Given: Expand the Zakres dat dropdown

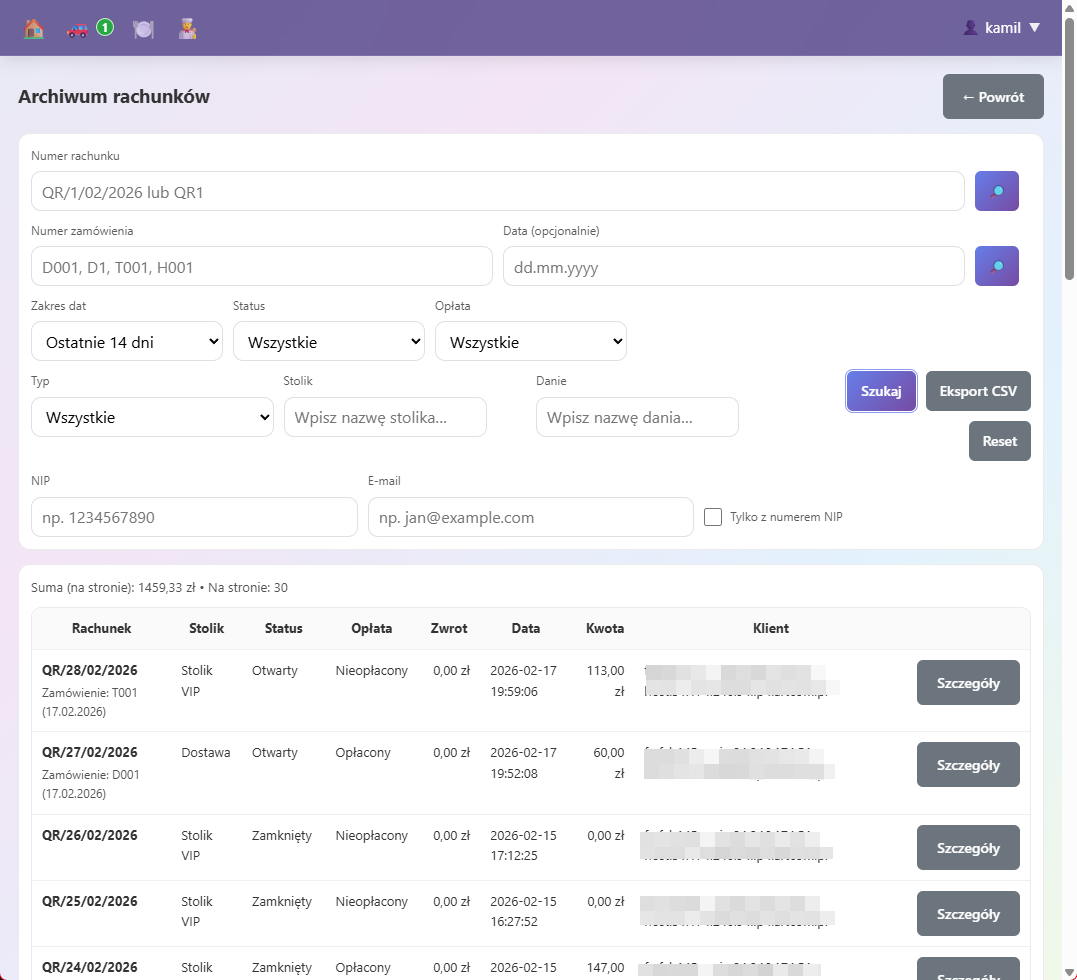Looking at the screenshot, I should pos(127,341).
